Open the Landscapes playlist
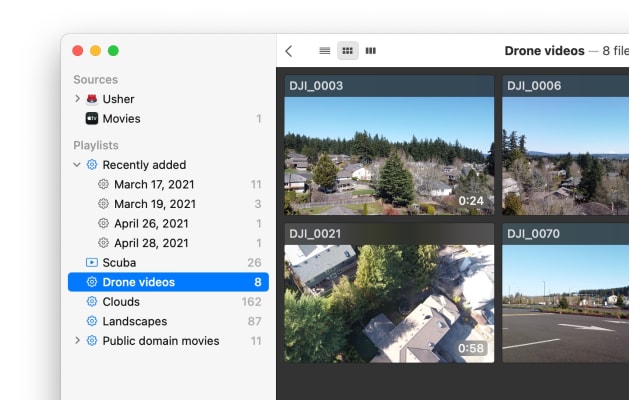 (168, 321)
